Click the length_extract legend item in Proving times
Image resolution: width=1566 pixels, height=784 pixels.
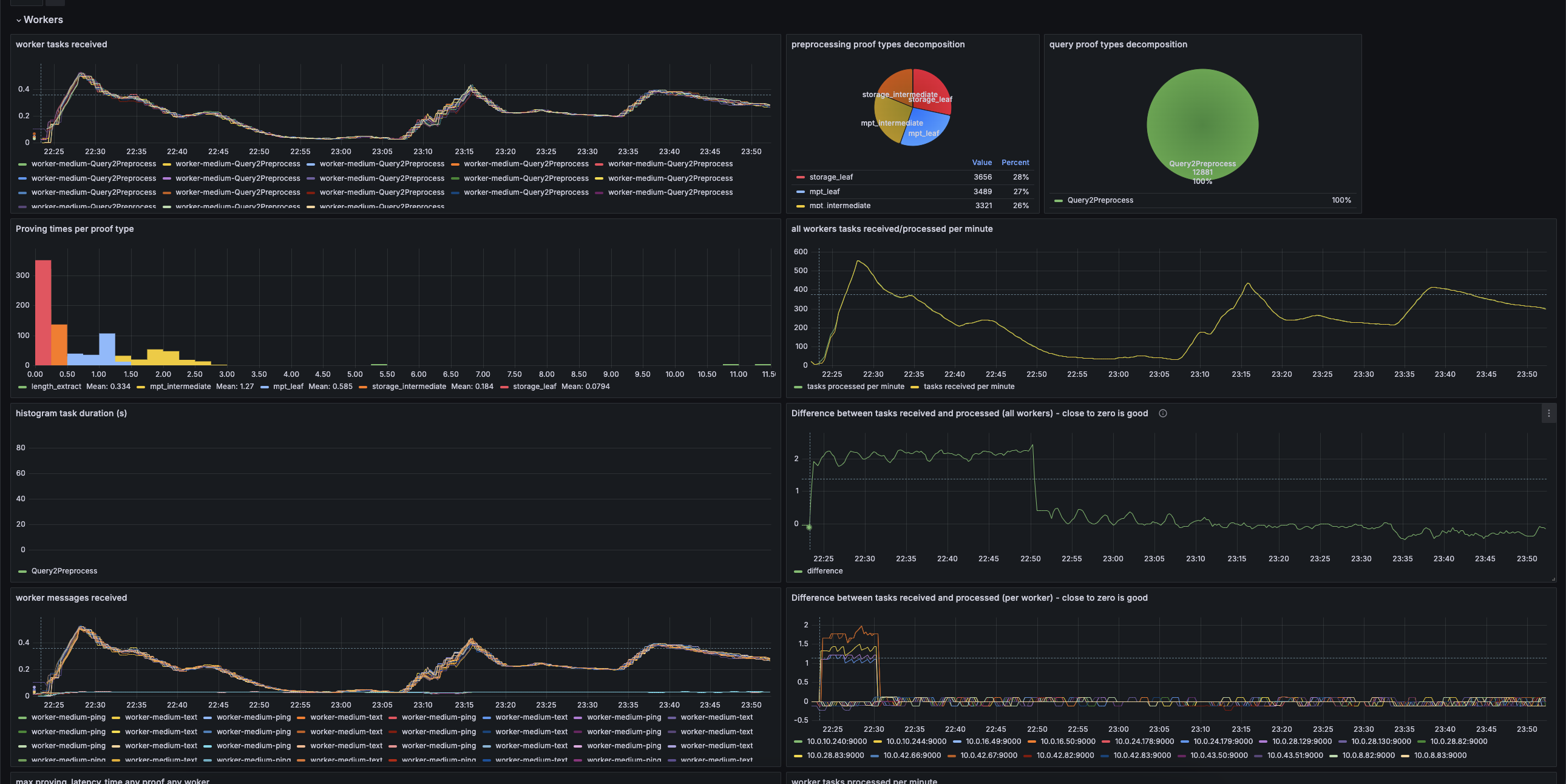coord(56,387)
